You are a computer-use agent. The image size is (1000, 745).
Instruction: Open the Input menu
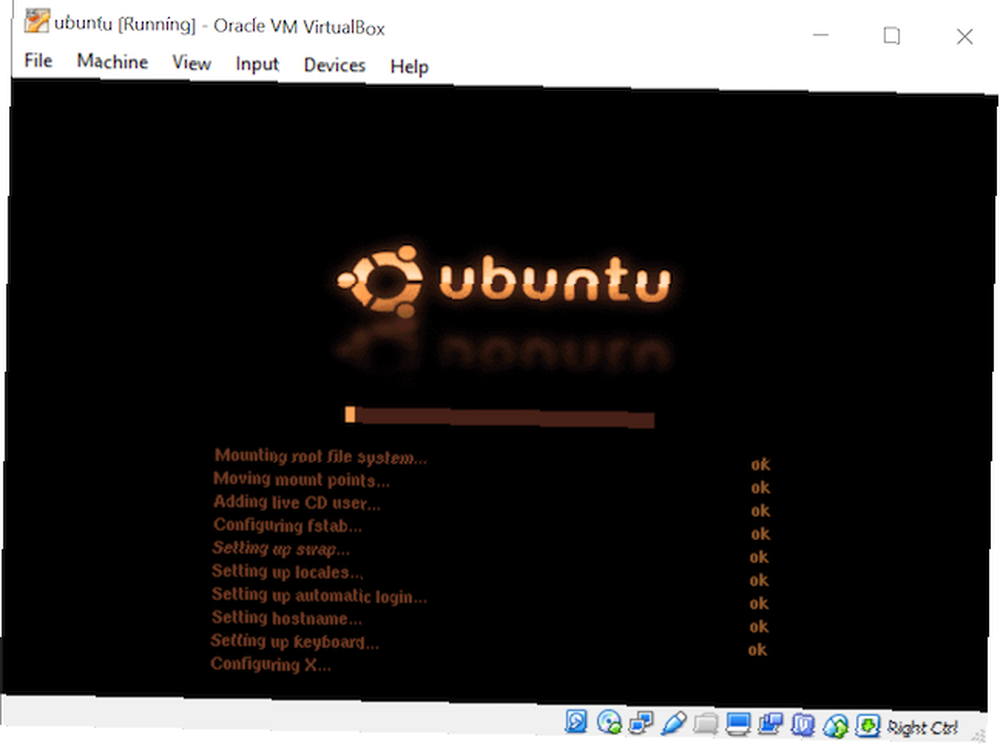click(x=257, y=64)
